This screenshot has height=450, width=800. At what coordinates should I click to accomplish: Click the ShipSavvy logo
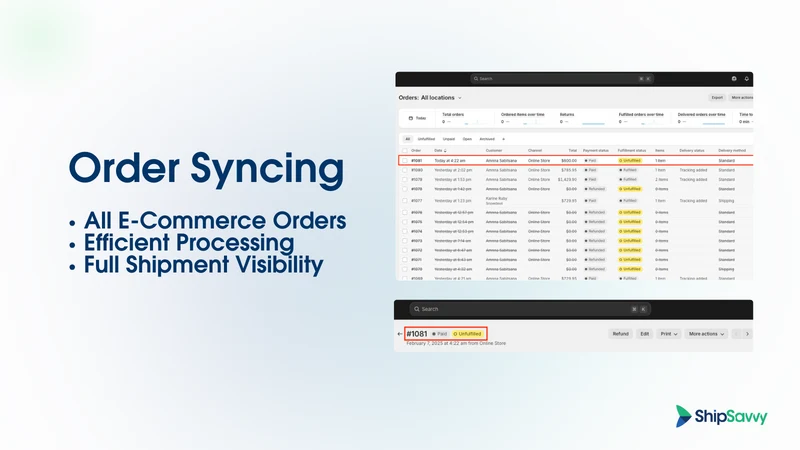(721, 416)
